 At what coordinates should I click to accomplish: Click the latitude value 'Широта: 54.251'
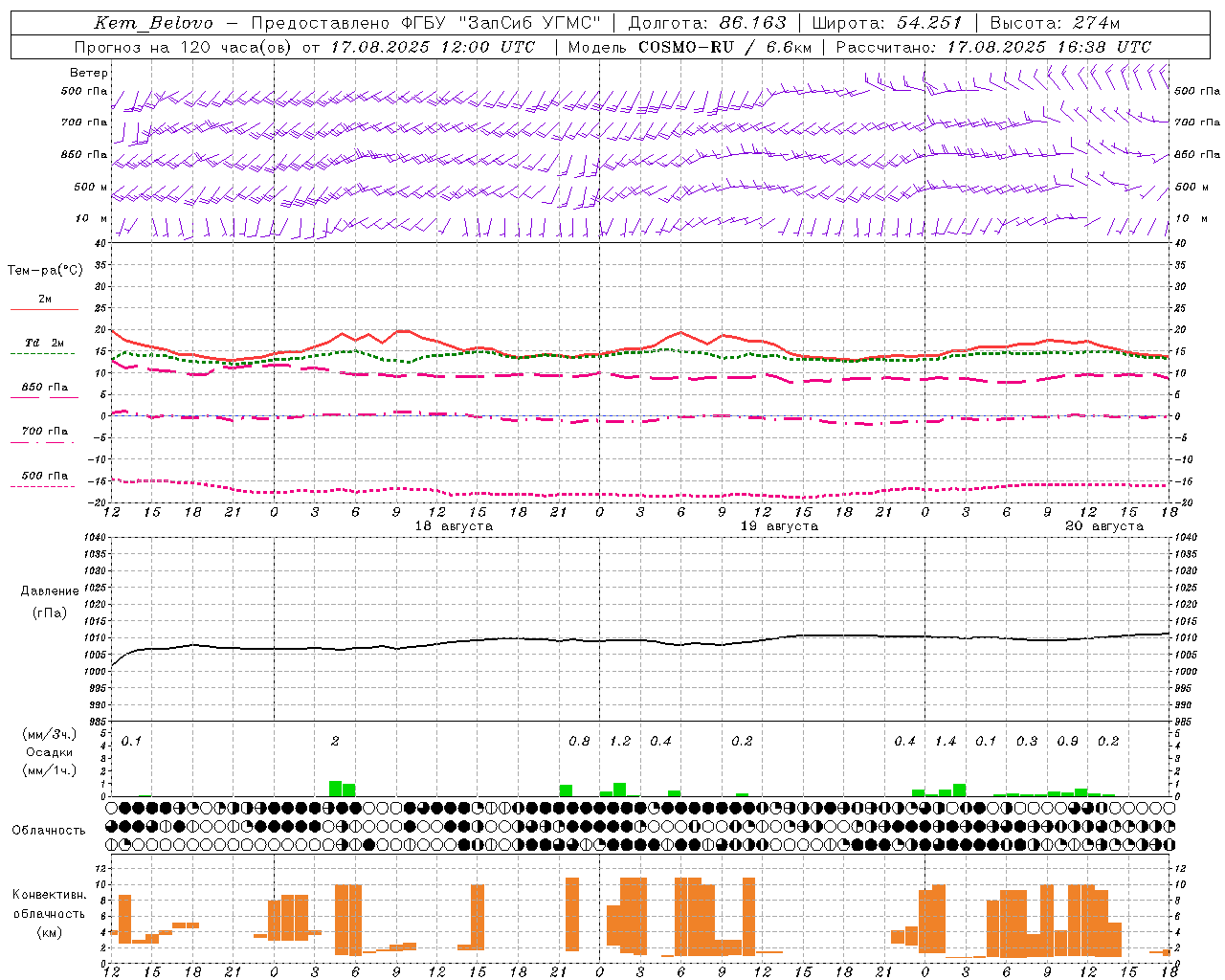coord(886,23)
